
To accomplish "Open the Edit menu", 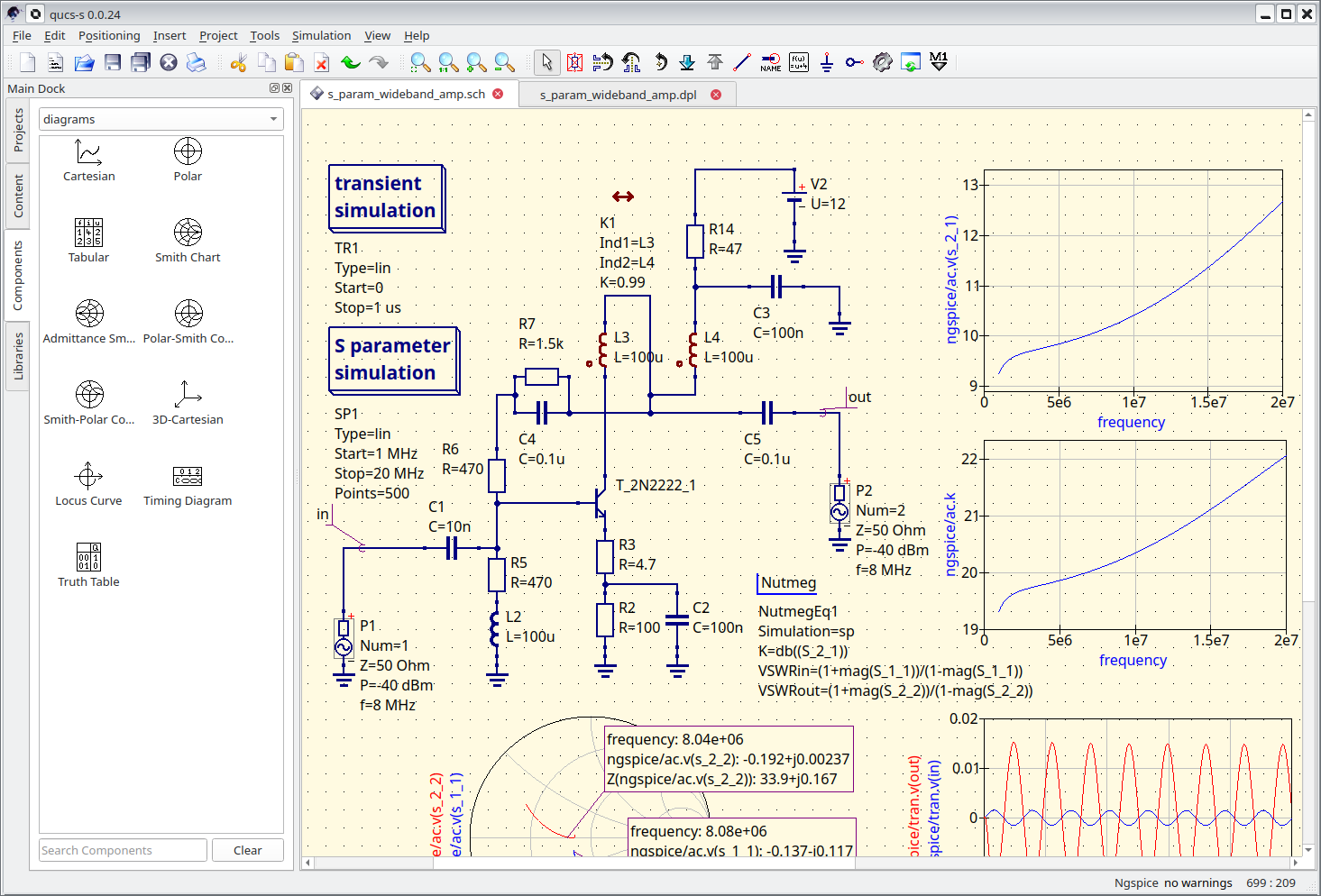I will (x=55, y=36).
